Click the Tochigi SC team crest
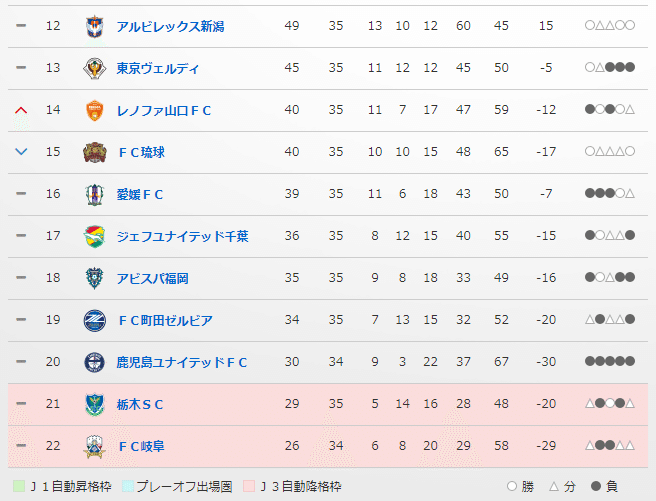The height and width of the screenshot is (501, 656). click(94, 404)
